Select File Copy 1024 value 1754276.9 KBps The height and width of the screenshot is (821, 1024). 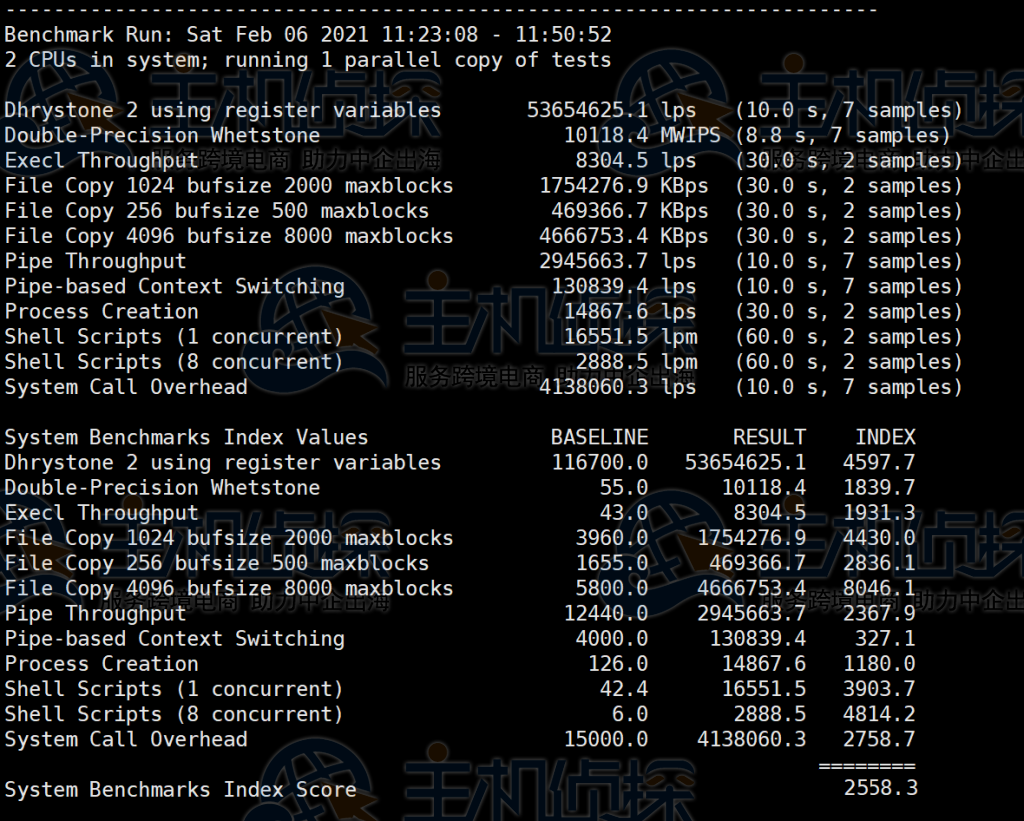[624, 186]
